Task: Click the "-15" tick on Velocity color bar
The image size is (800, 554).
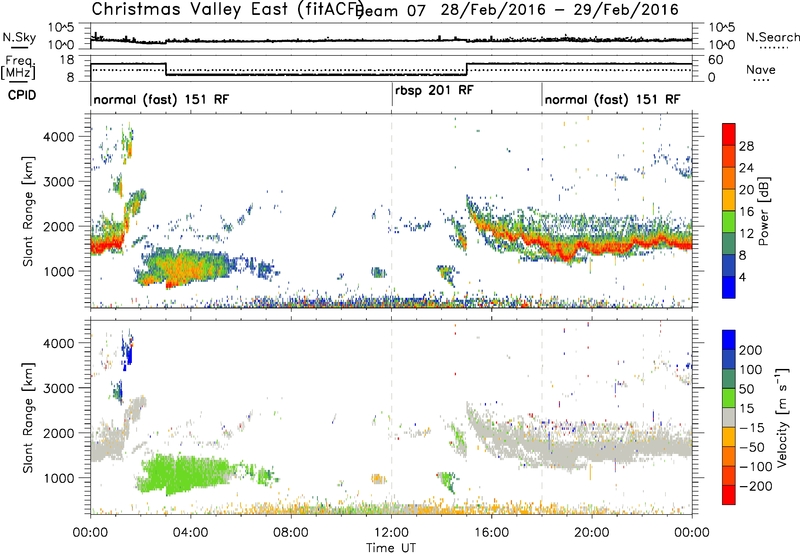Action: 752,428
